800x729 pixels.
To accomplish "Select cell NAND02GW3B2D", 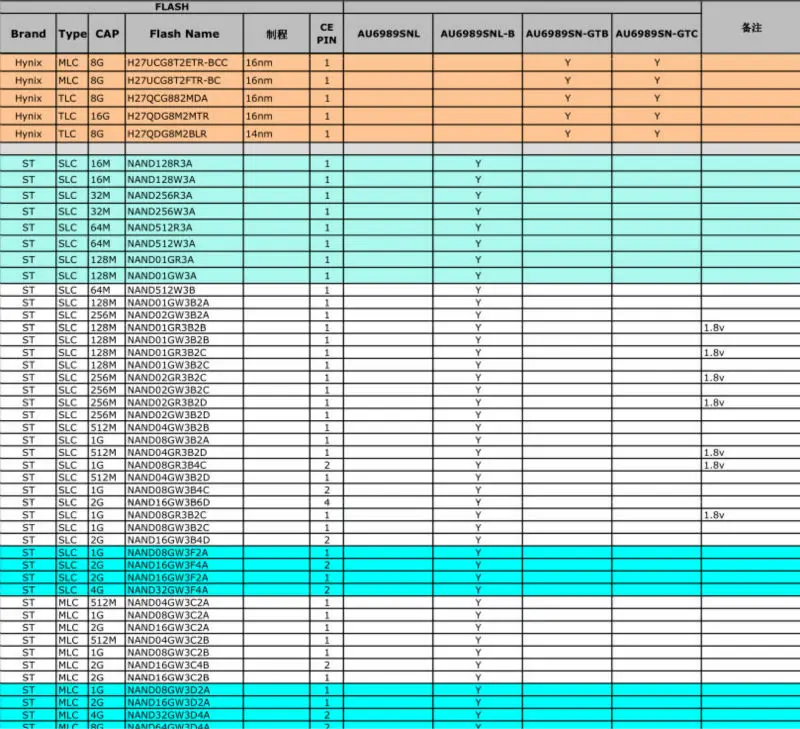I will 184,415.
